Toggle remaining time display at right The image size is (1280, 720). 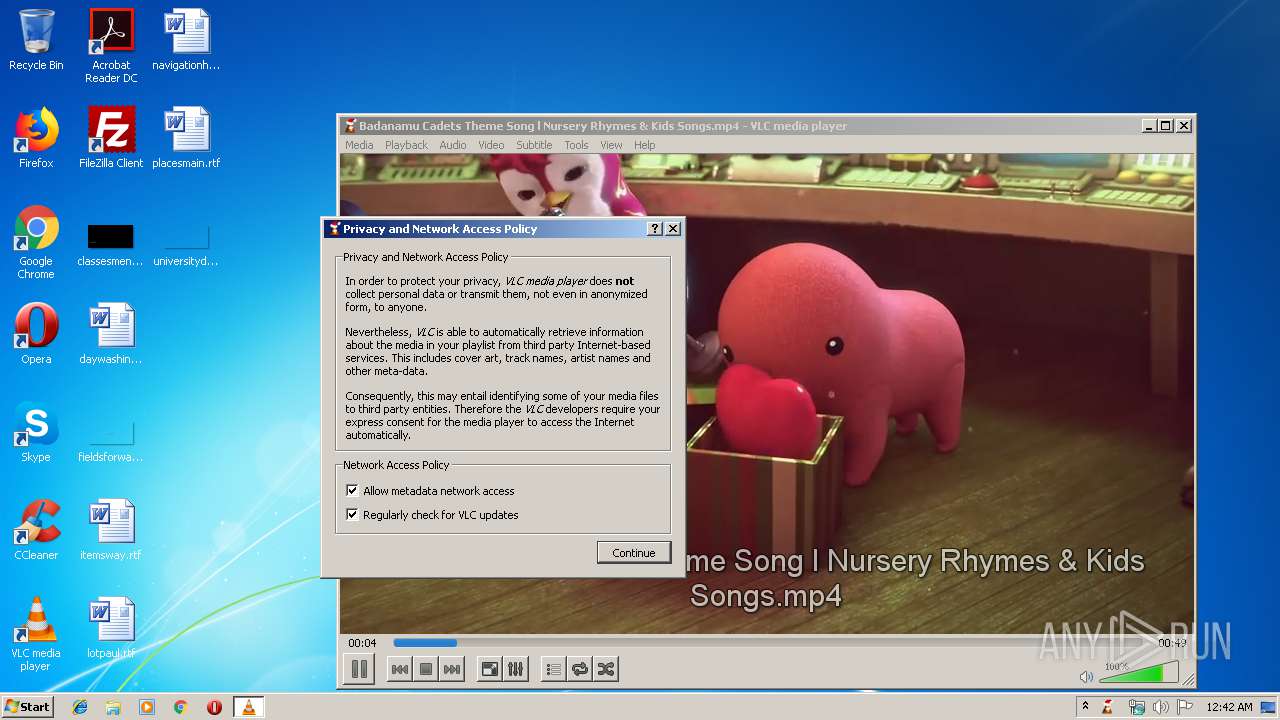click(x=1171, y=643)
